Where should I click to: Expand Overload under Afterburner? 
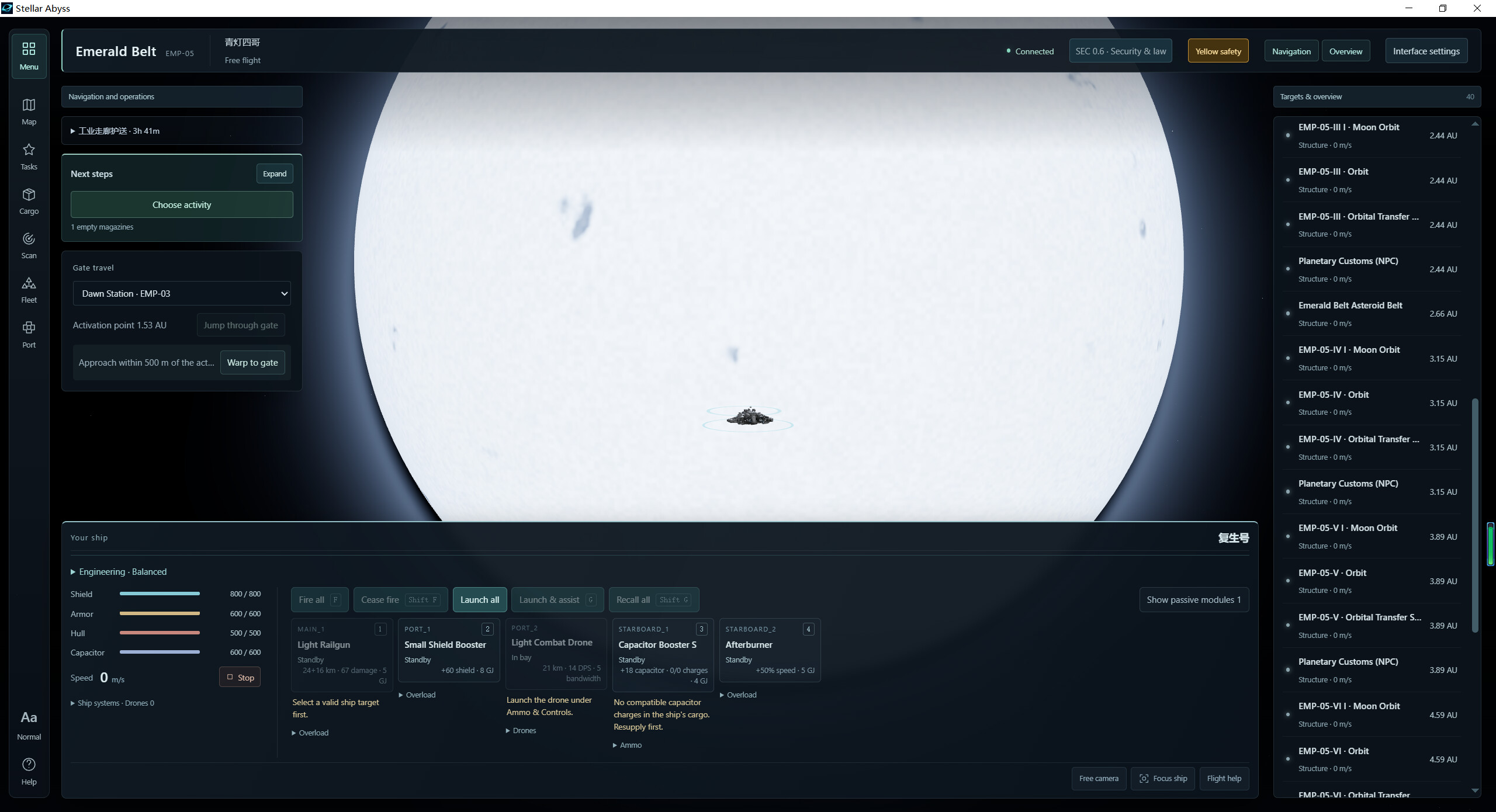tap(738, 695)
